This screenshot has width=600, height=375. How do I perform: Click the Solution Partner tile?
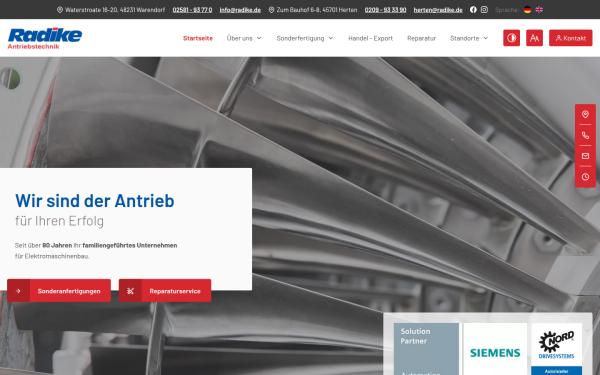click(426, 349)
